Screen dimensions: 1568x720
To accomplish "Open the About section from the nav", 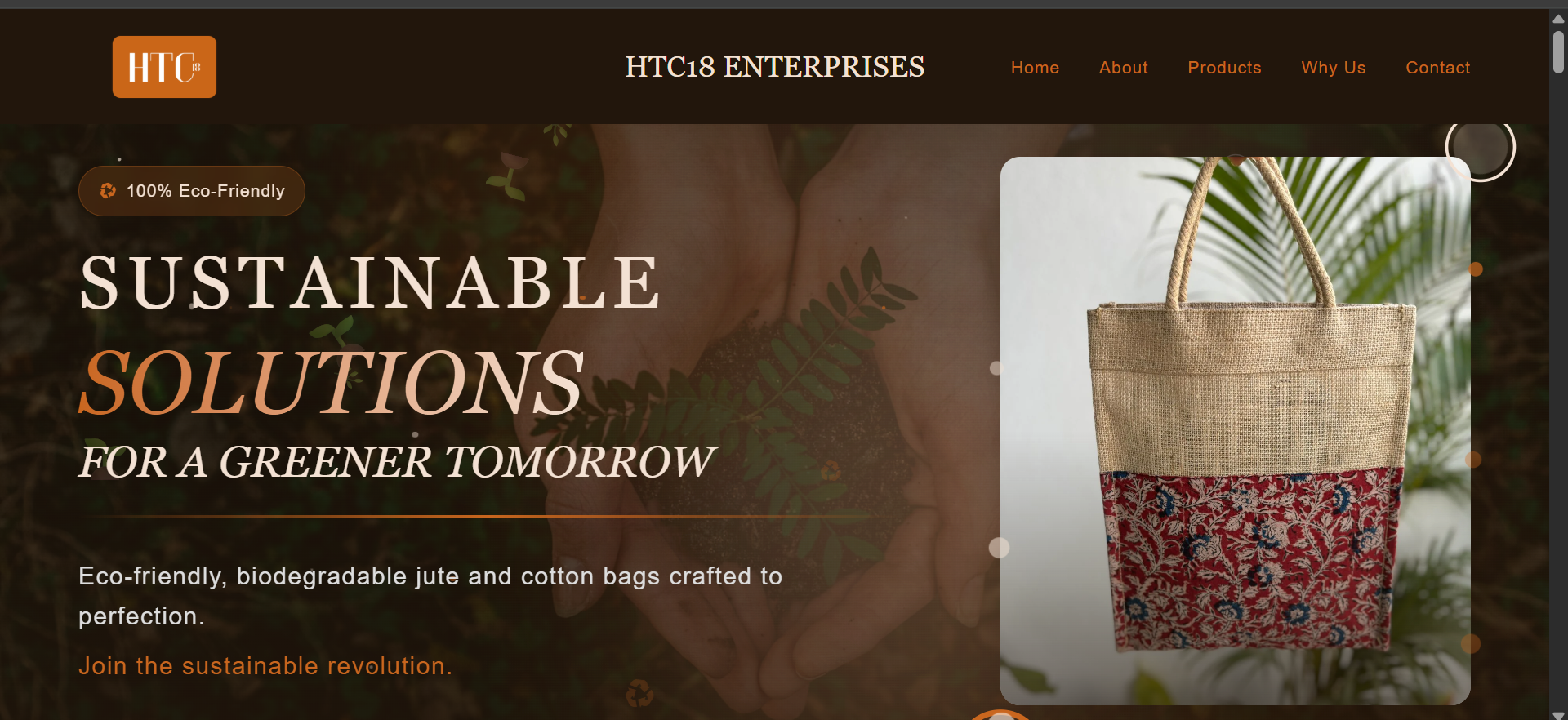I will point(1123,68).
